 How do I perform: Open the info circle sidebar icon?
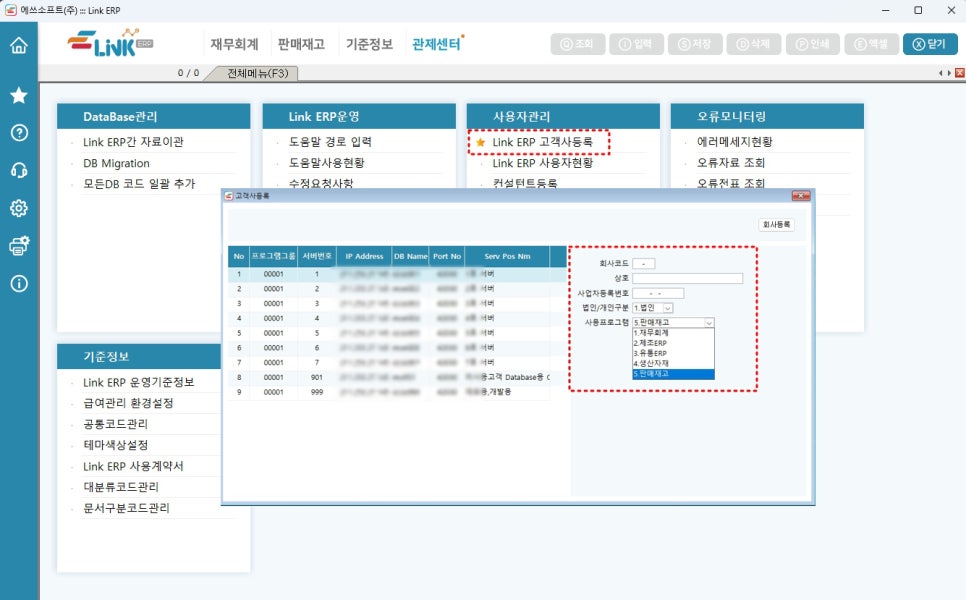coord(19,283)
